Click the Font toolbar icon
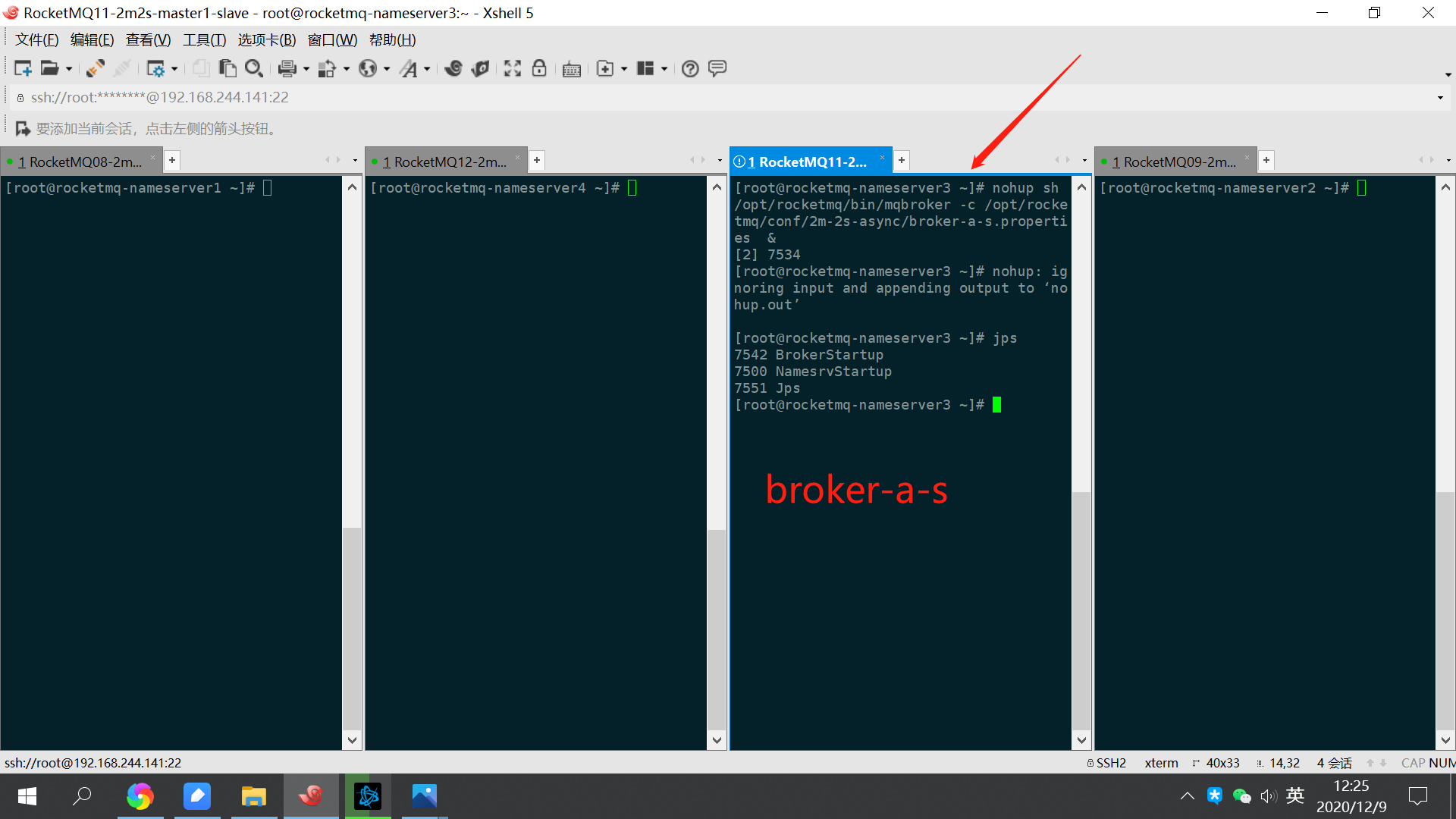The width and height of the screenshot is (1456, 819). tap(409, 68)
